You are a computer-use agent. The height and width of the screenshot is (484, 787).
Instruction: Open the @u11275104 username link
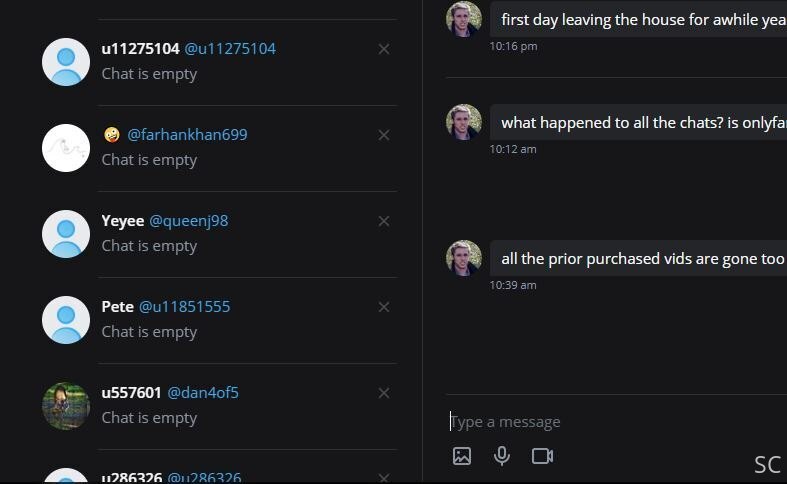230,49
